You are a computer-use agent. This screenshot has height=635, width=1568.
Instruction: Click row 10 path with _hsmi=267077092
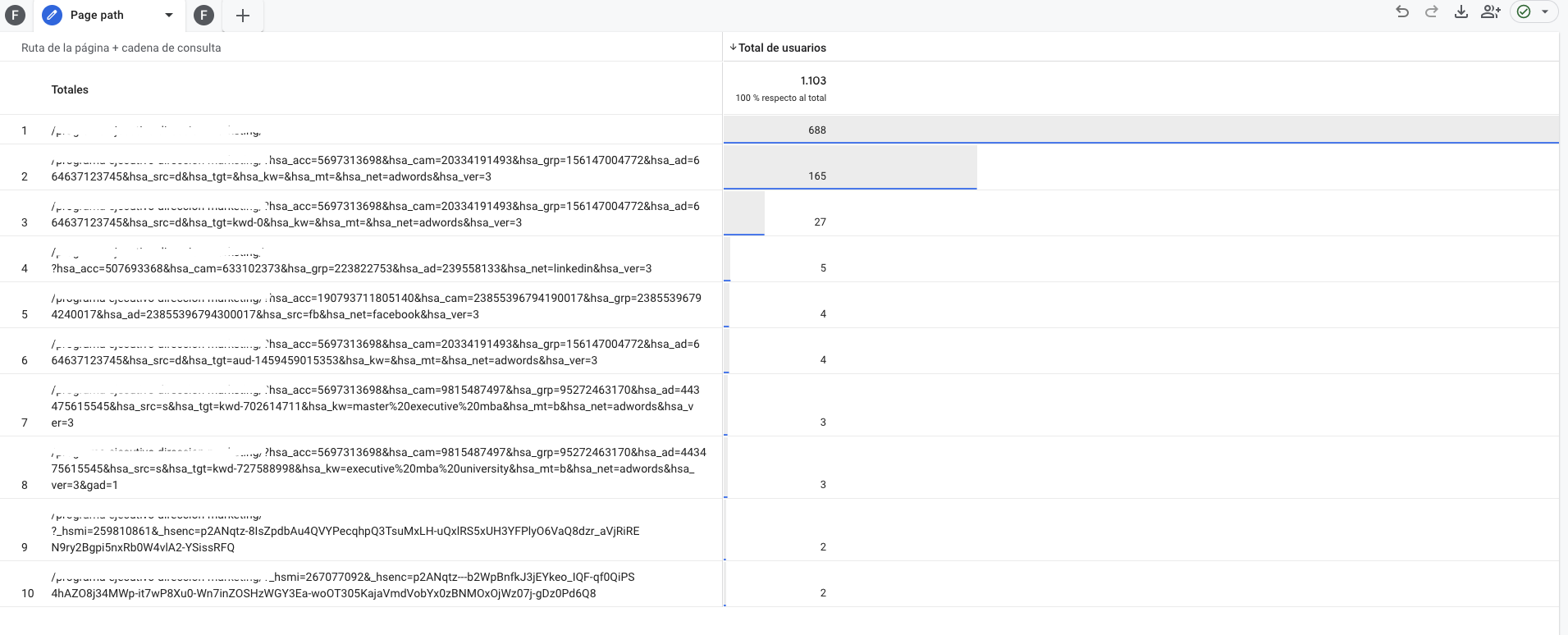click(x=343, y=585)
